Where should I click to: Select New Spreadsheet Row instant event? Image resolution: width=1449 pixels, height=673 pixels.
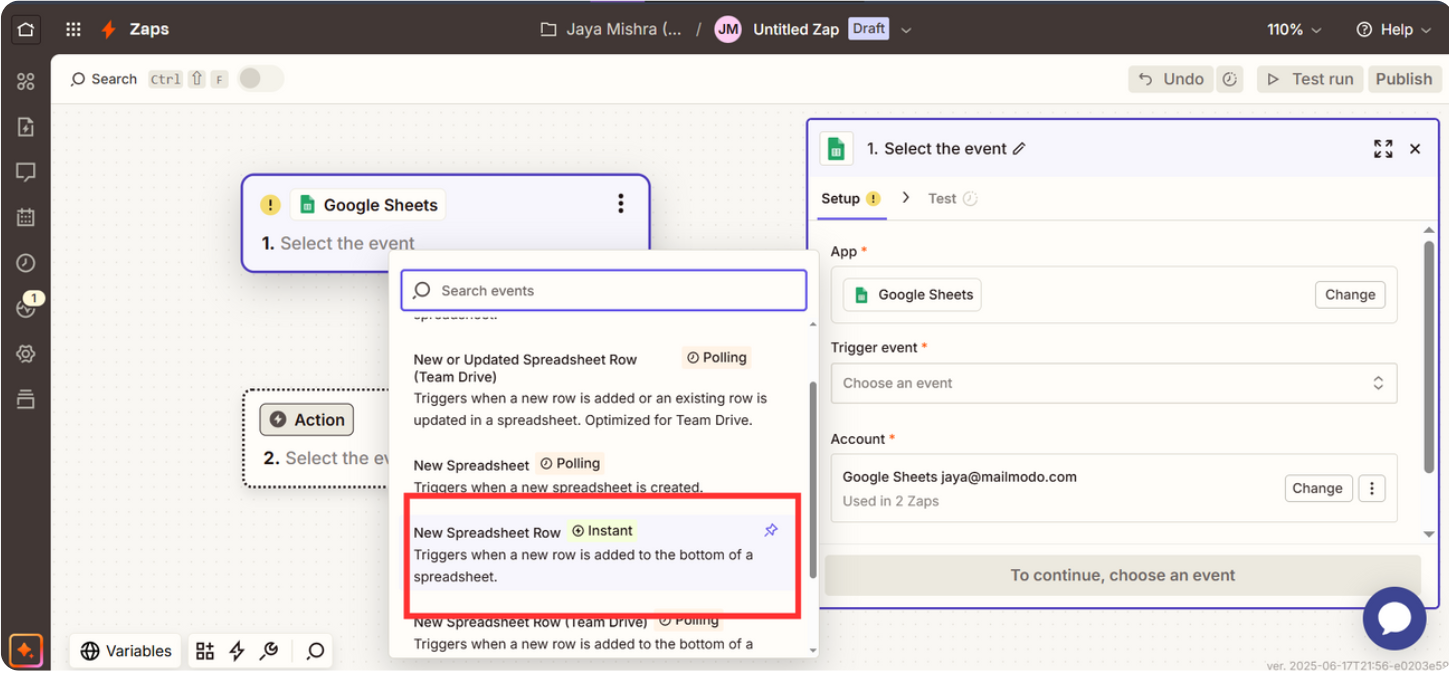[x=600, y=553]
